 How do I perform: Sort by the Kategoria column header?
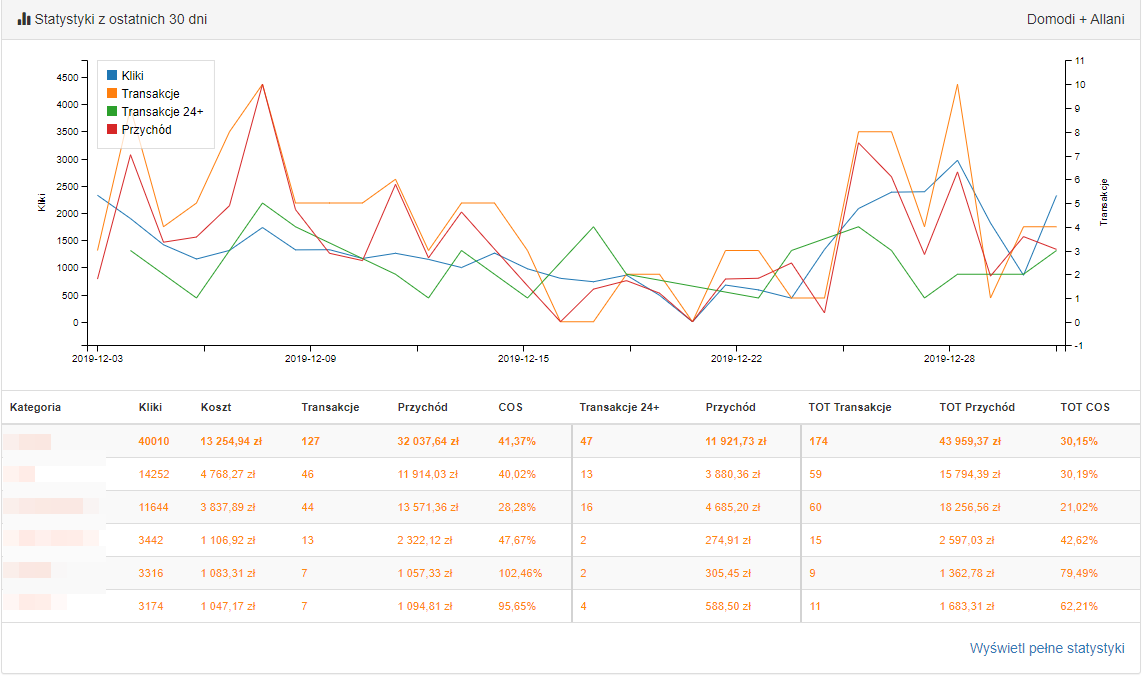click(x=36, y=407)
